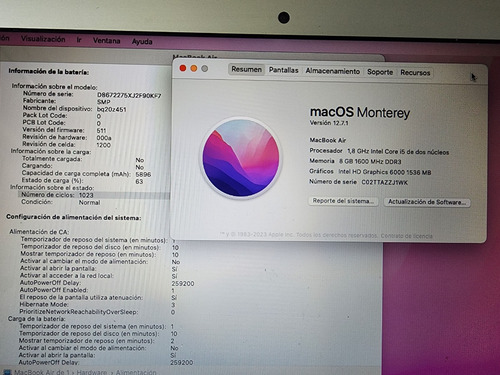Click the memory info 8 GB 1600 MHz DDR3
This screenshot has width=500, height=375.
(370, 162)
